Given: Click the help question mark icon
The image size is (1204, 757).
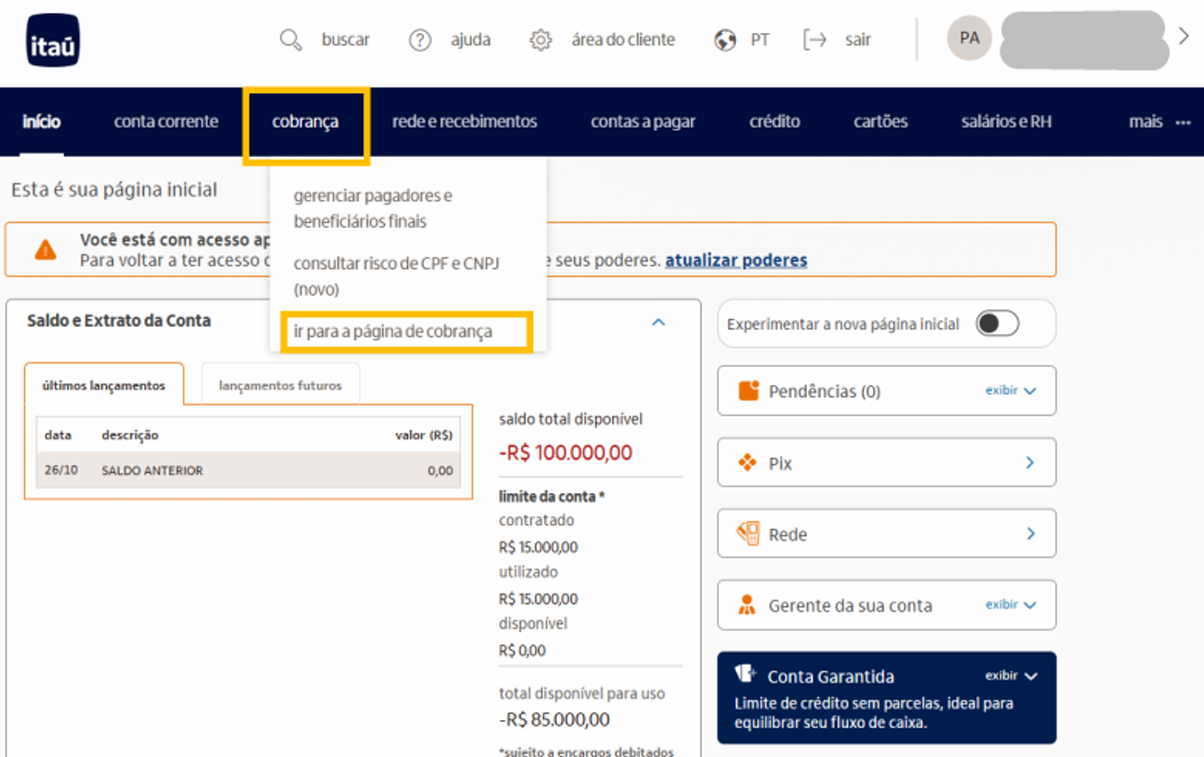Looking at the screenshot, I should (420, 40).
